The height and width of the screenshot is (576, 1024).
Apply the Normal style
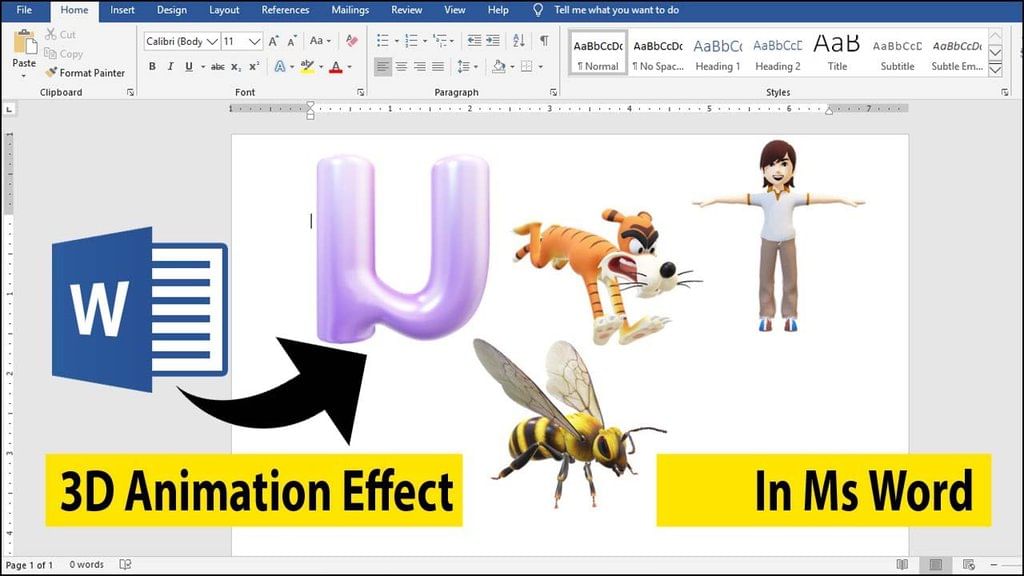pos(598,52)
